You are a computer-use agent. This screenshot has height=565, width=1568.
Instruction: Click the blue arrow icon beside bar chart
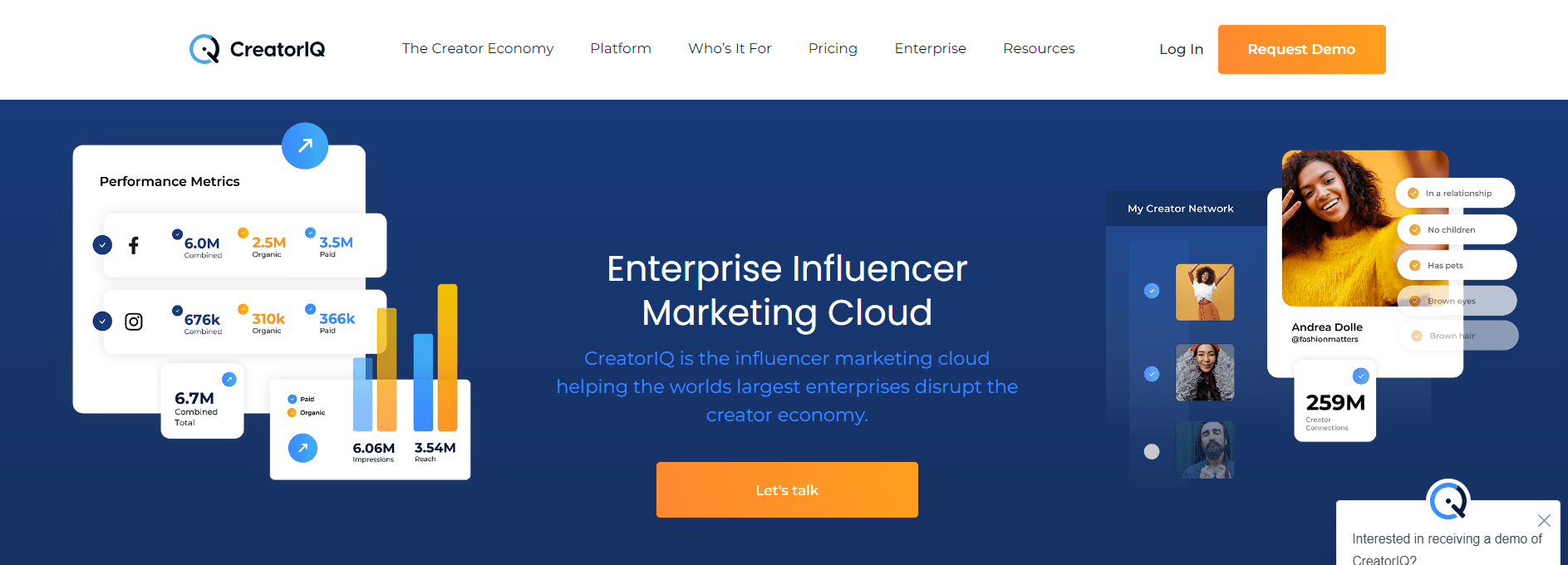(302, 448)
